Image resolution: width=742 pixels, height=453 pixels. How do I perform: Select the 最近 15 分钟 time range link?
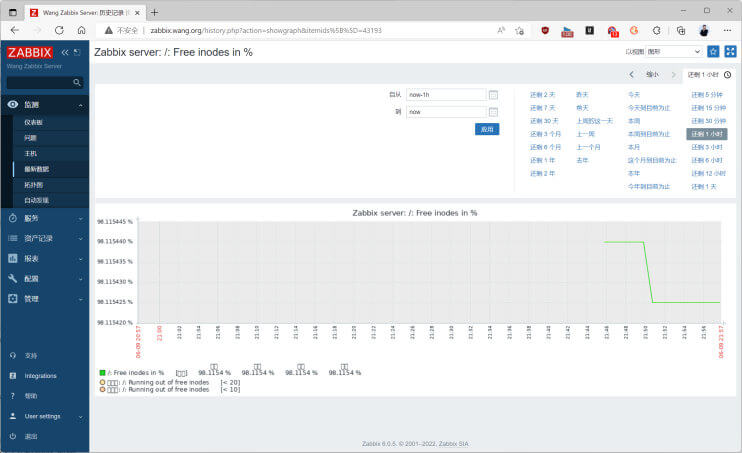pyautogui.click(x=708, y=108)
